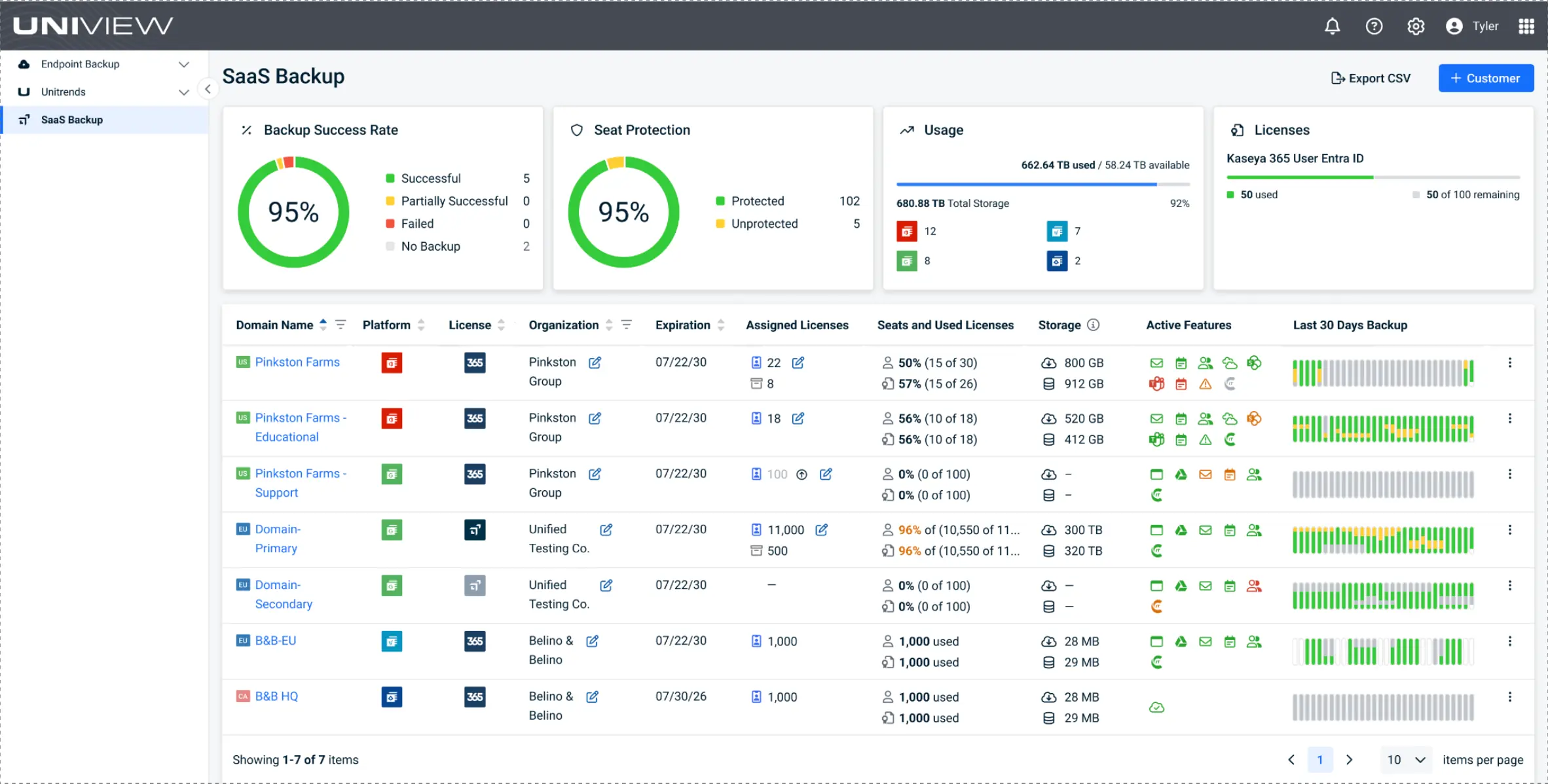The width and height of the screenshot is (1548, 784).
Task: Edit assigned licenses count 11,000
Action: click(822, 529)
